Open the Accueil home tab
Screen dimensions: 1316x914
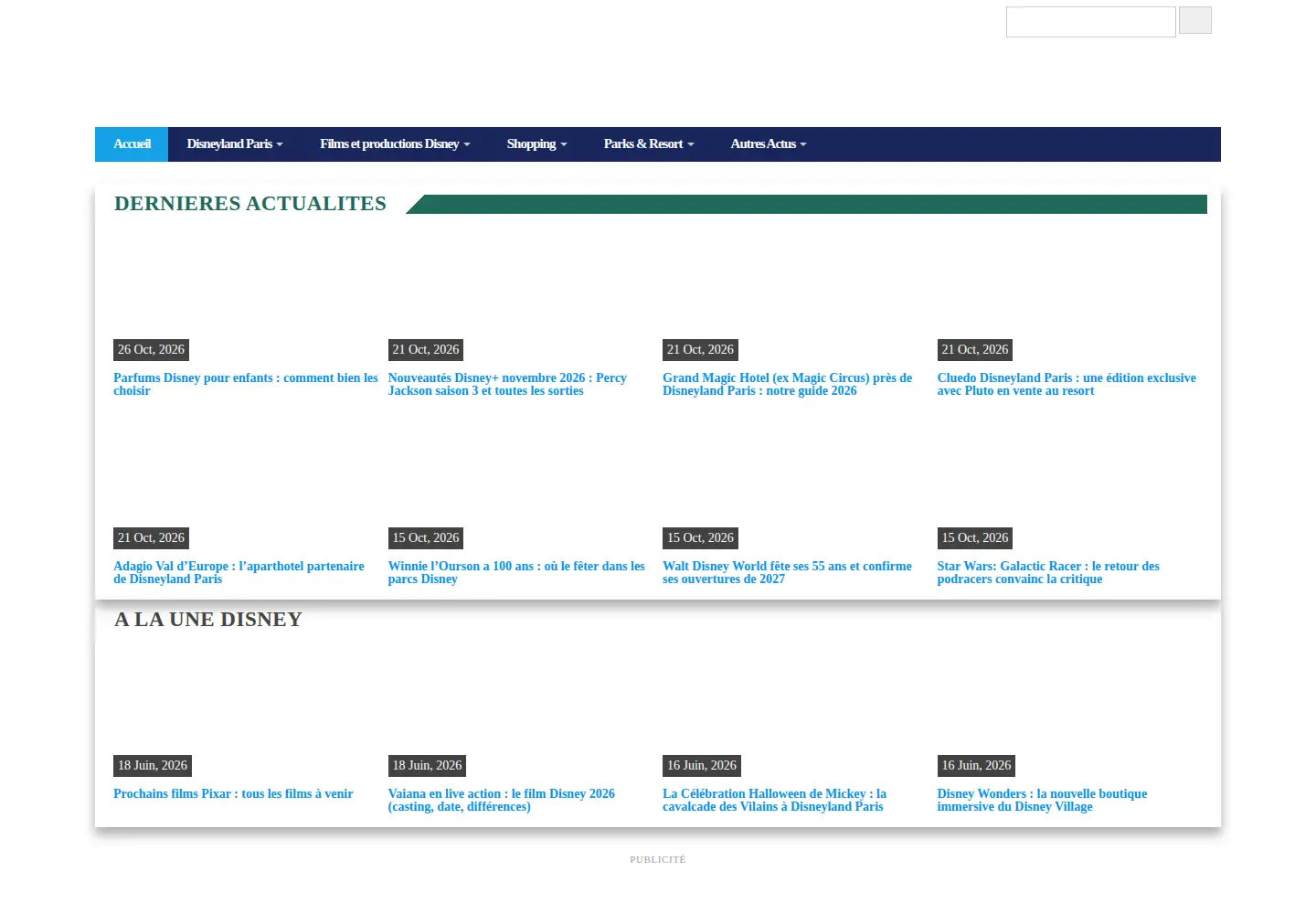tap(132, 144)
